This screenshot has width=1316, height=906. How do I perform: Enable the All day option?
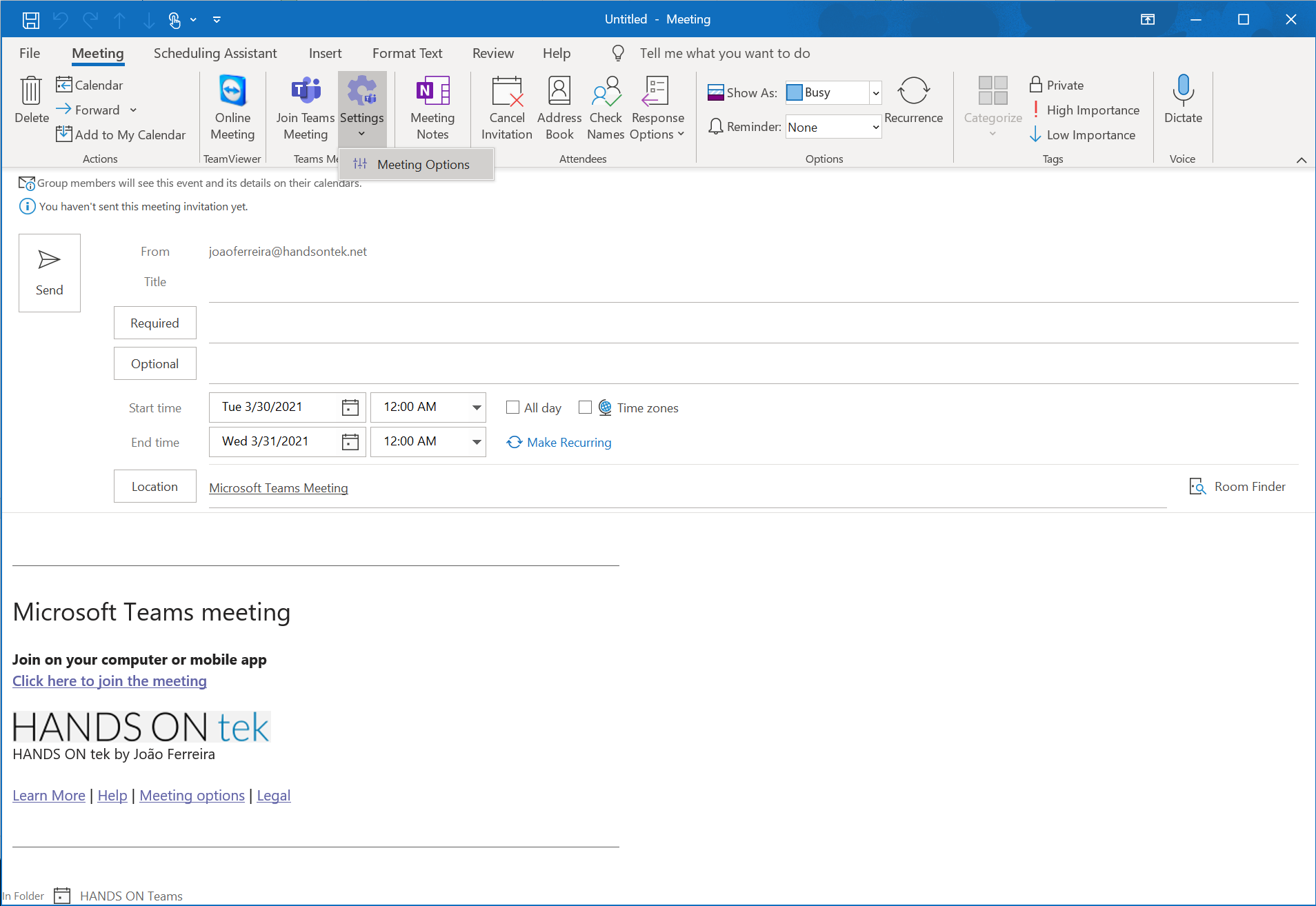point(512,407)
